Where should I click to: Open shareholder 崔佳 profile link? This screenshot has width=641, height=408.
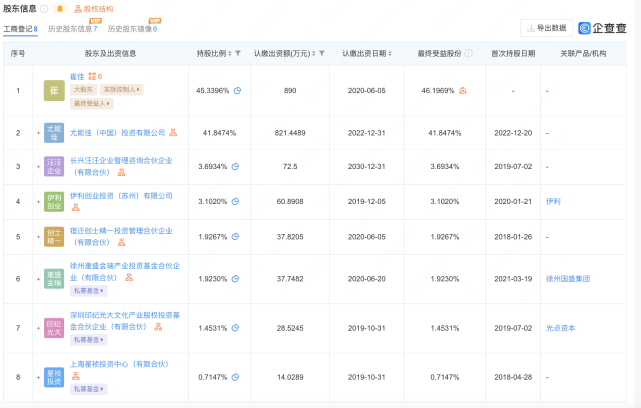[77, 76]
